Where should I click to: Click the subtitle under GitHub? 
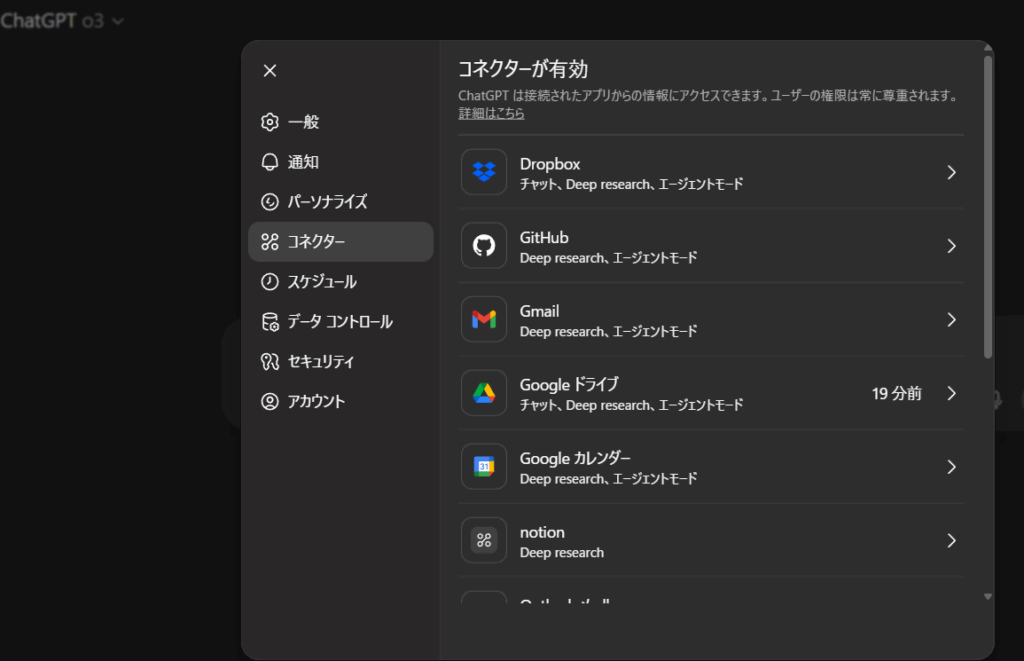(608, 259)
